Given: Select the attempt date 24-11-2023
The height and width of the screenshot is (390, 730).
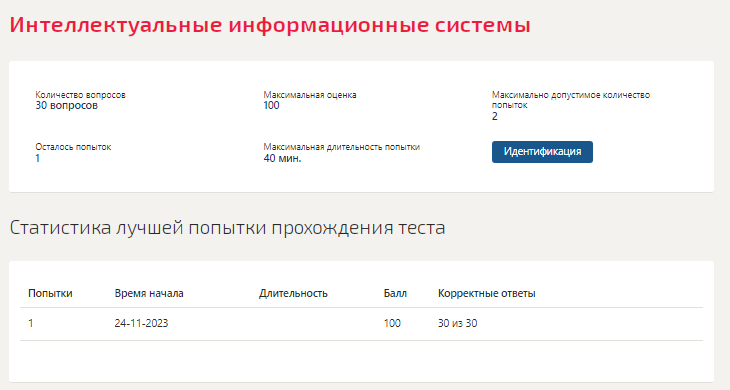Looking at the screenshot, I should 141,323.
